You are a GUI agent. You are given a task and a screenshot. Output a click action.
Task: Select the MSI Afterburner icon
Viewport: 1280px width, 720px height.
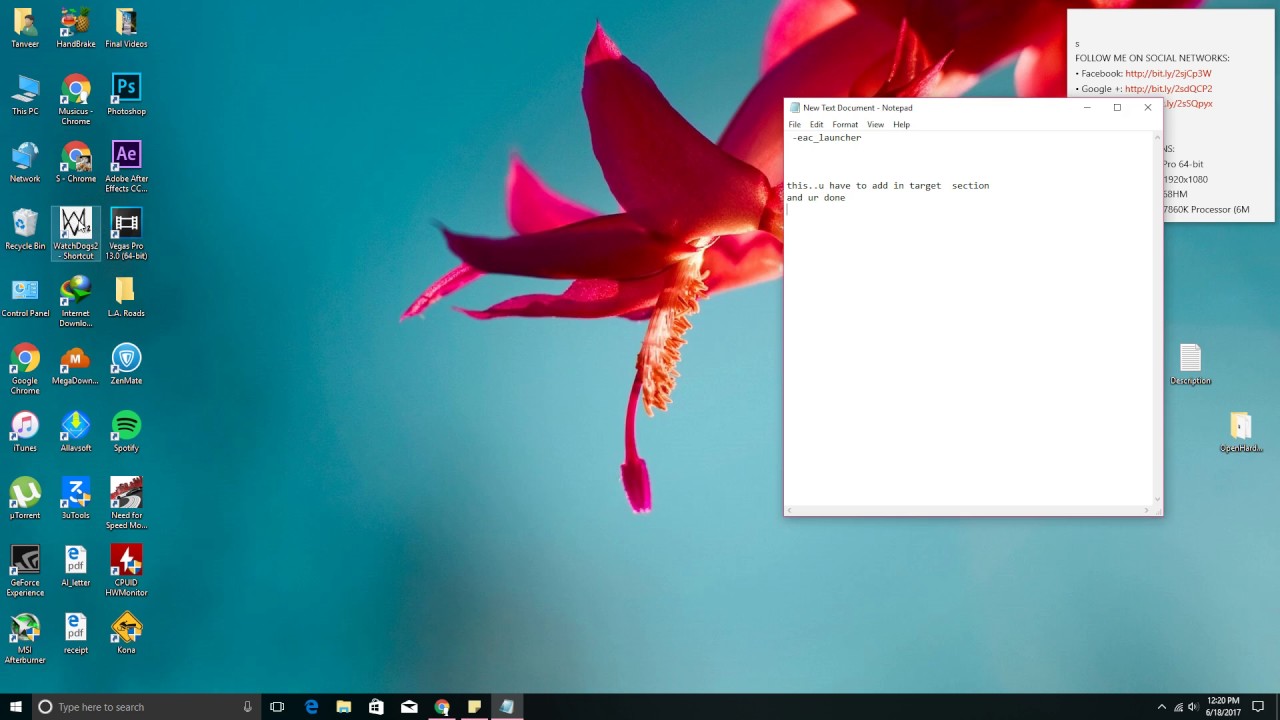click(25, 638)
